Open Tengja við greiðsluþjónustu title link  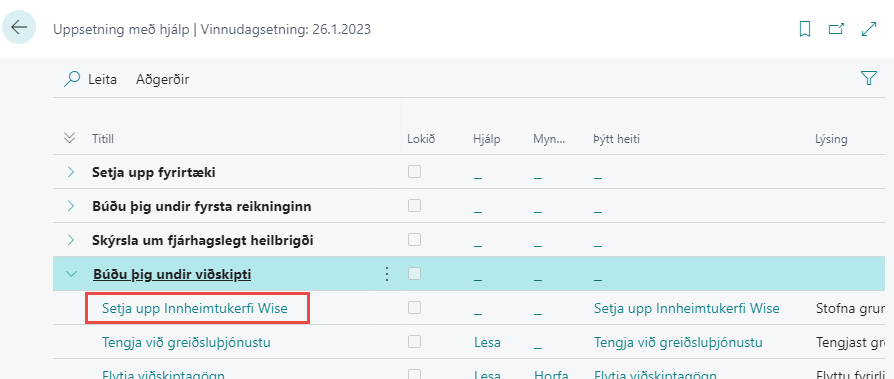pos(186,343)
